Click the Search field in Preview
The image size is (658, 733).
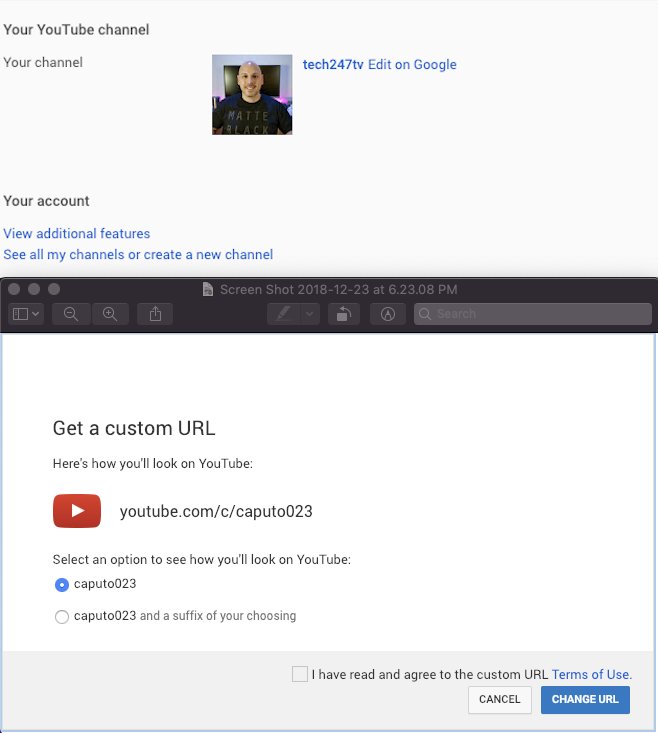(x=533, y=314)
